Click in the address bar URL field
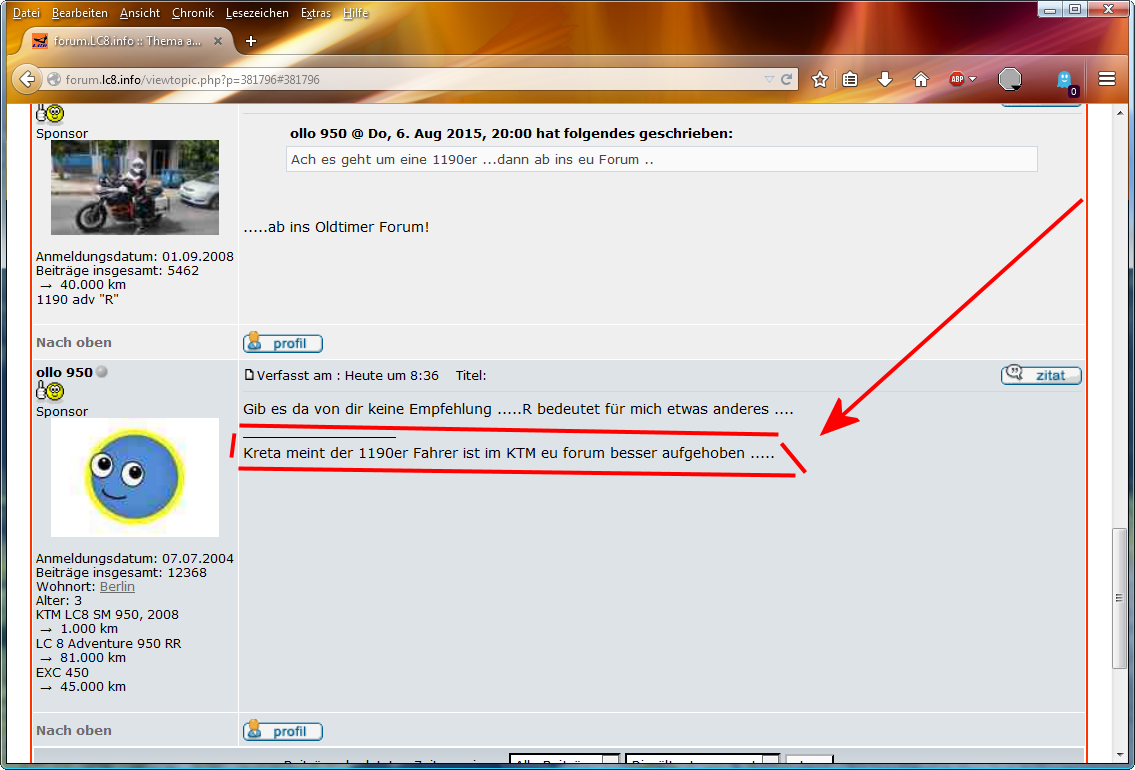 pos(400,79)
